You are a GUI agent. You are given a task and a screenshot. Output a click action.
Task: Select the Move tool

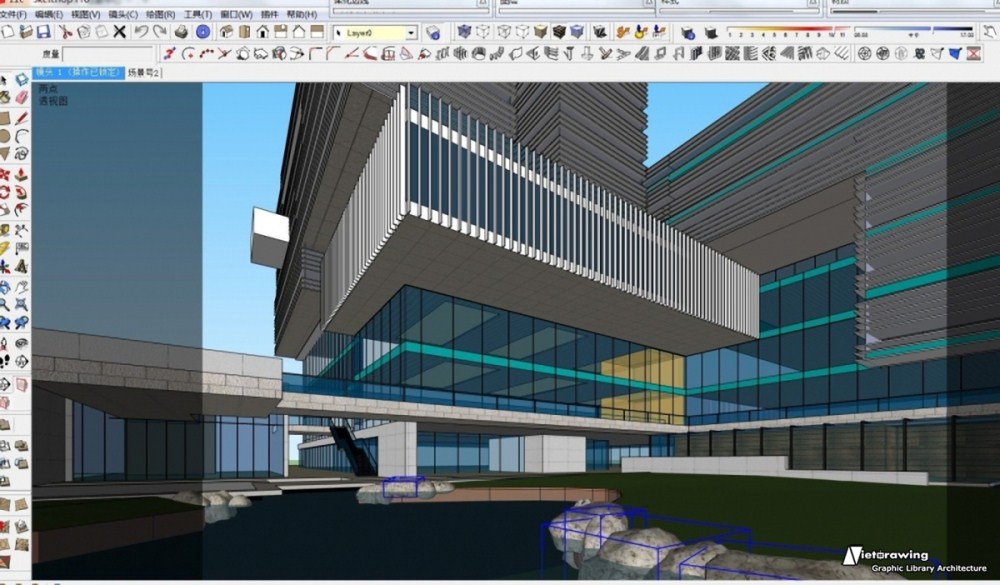(5, 174)
